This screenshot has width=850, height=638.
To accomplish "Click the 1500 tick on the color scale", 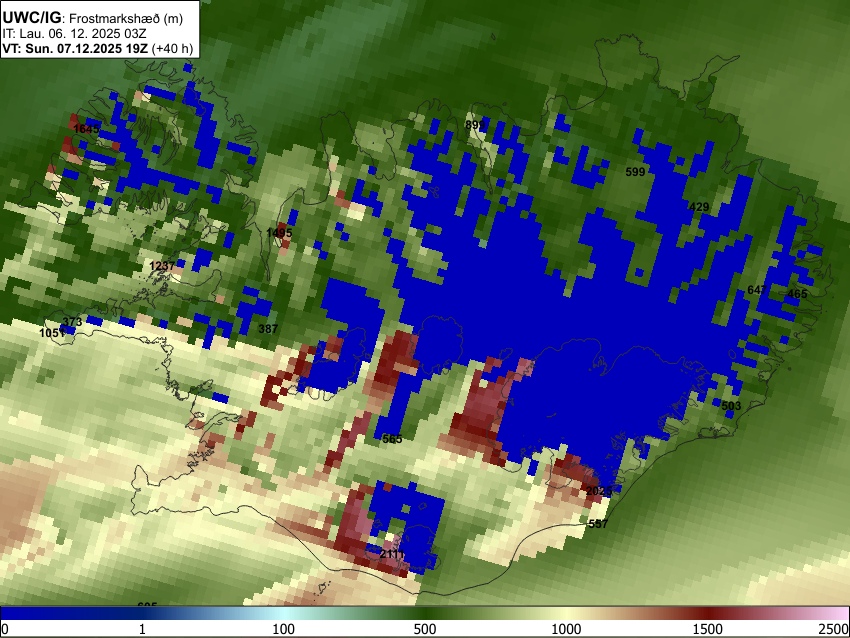I will pyautogui.click(x=707, y=629).
